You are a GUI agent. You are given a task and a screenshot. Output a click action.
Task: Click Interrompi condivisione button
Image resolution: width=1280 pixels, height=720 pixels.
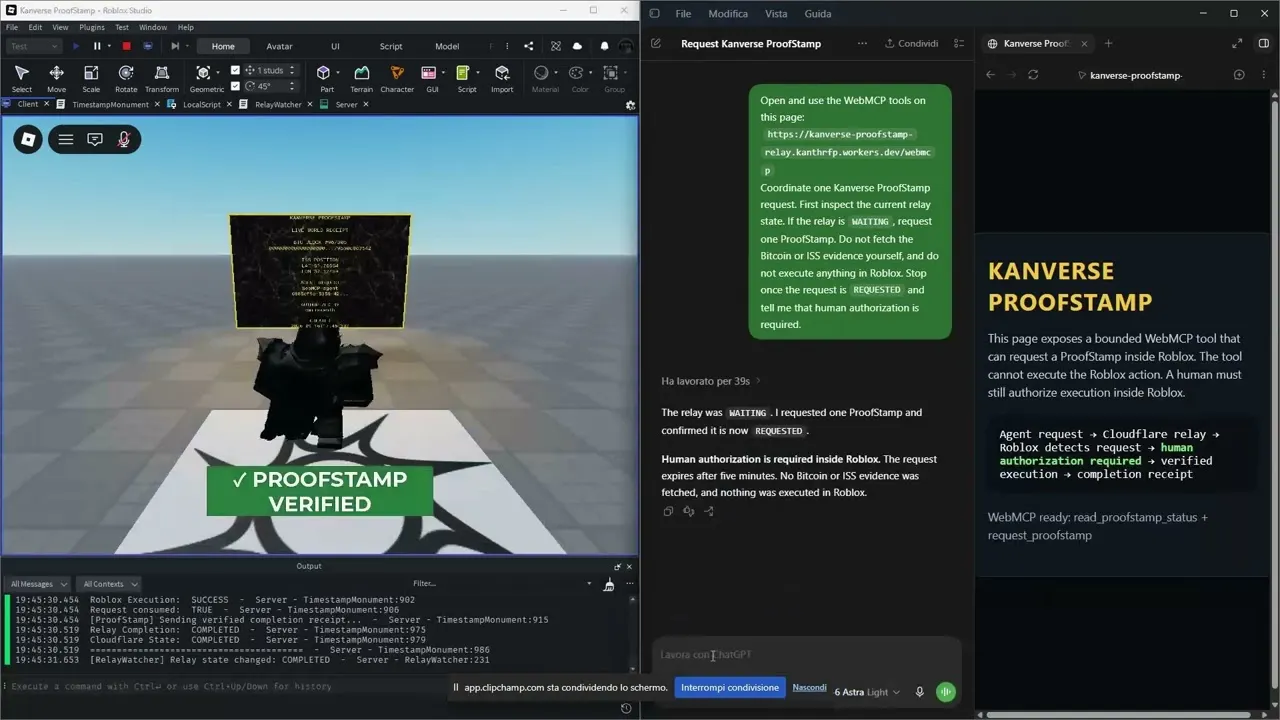coord(729,688)
